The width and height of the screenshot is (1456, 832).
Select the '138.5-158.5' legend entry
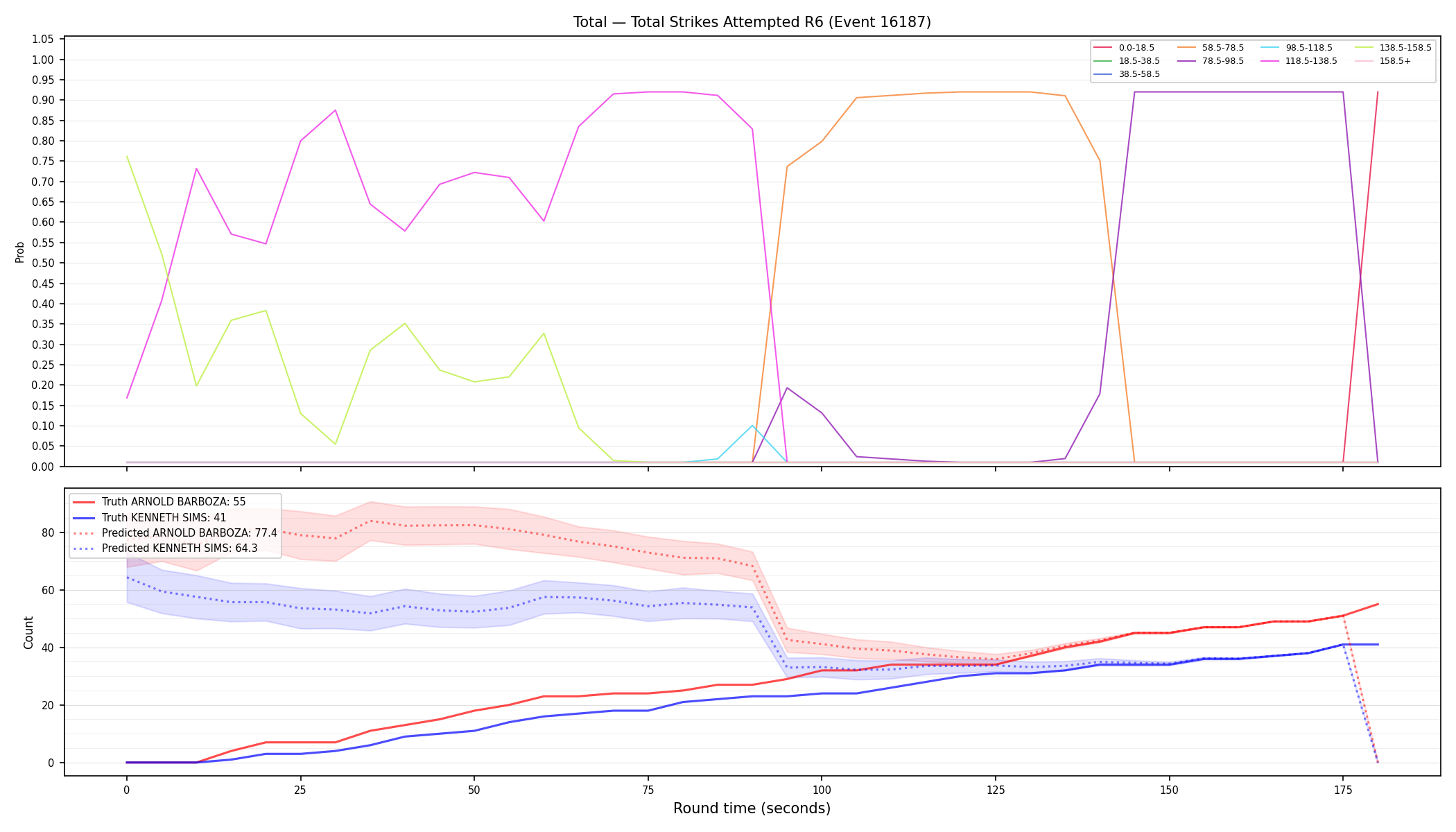1393,48
